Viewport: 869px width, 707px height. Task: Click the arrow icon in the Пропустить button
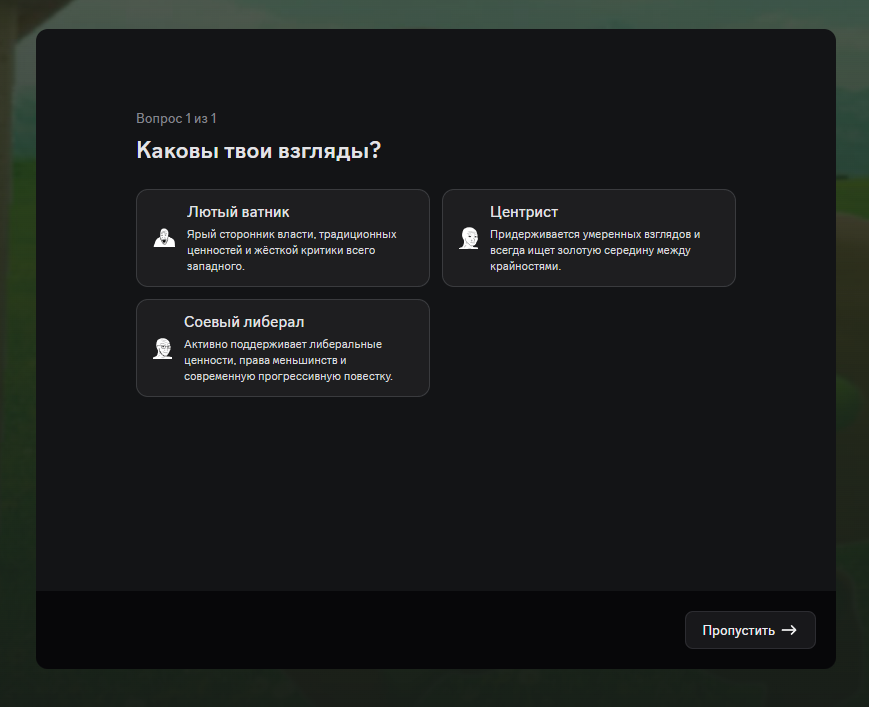(x=789, y=630)
